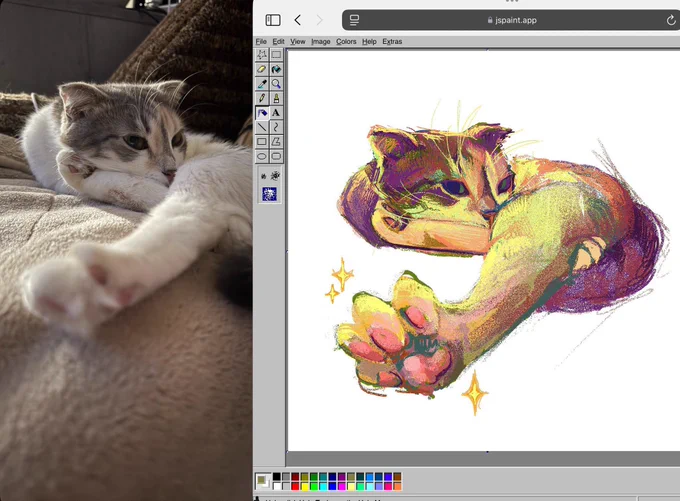Select the Eraser tool
This screenshot has width=680, height=501.
262,69
